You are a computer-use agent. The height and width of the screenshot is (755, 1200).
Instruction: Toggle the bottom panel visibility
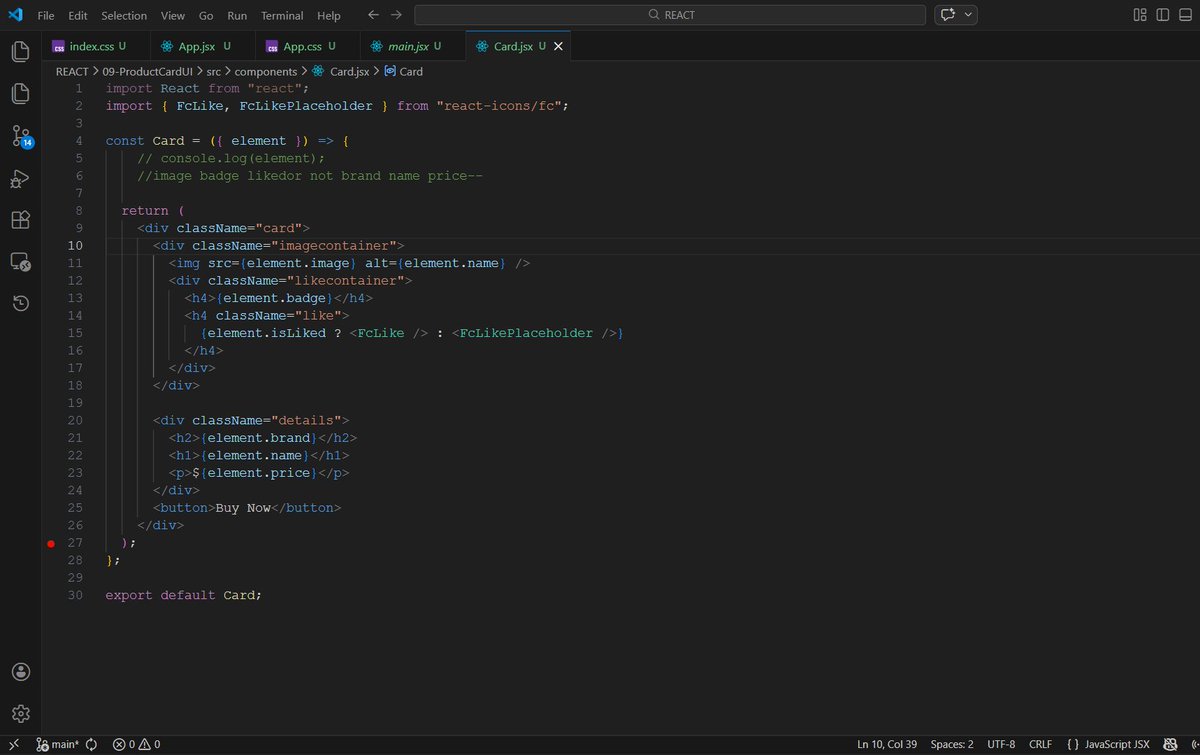pos(1185,15)
